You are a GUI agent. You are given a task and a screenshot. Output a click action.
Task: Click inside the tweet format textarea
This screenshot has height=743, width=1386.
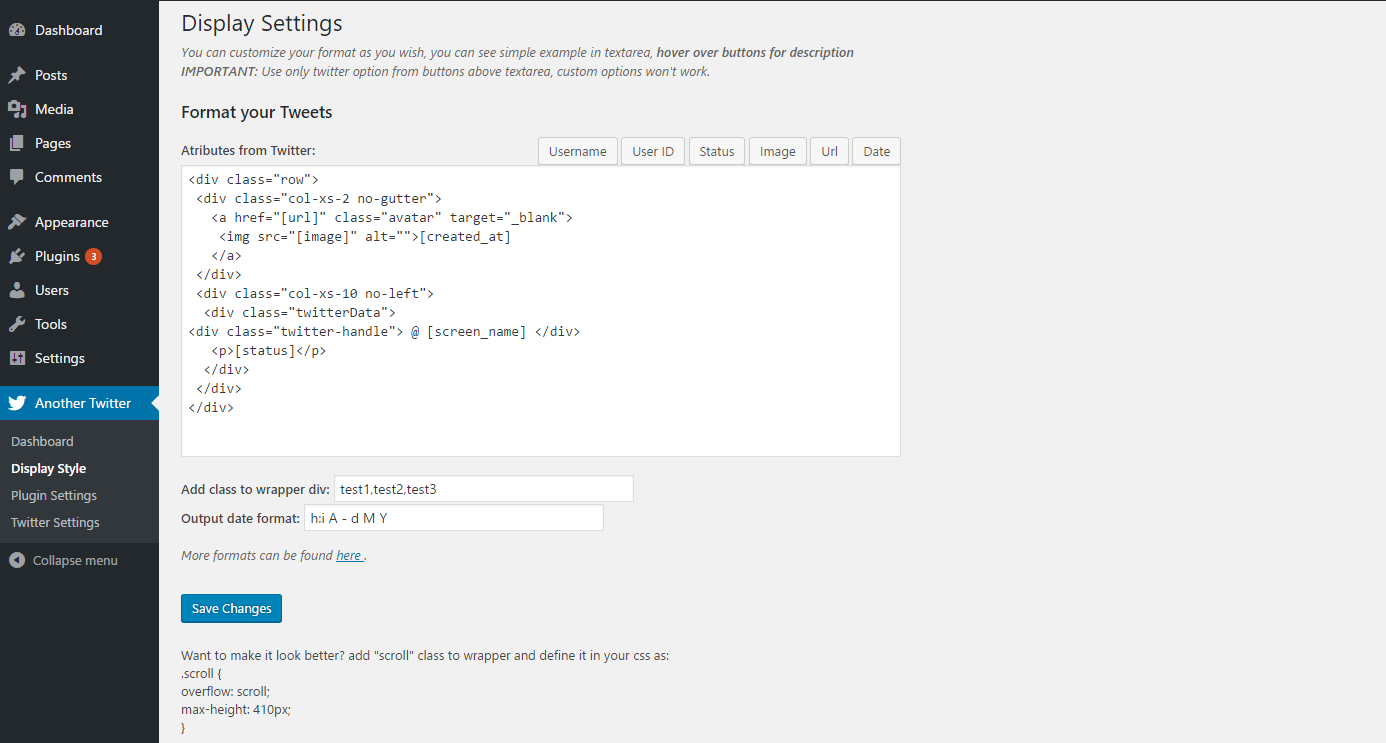541,311
